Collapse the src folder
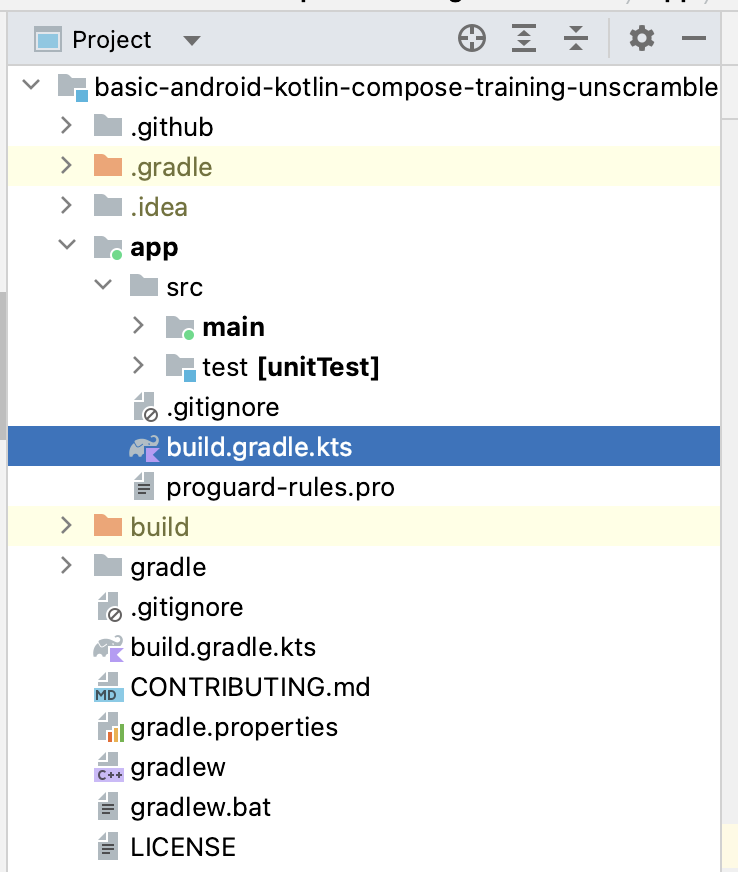 click(x=102, y=286)
